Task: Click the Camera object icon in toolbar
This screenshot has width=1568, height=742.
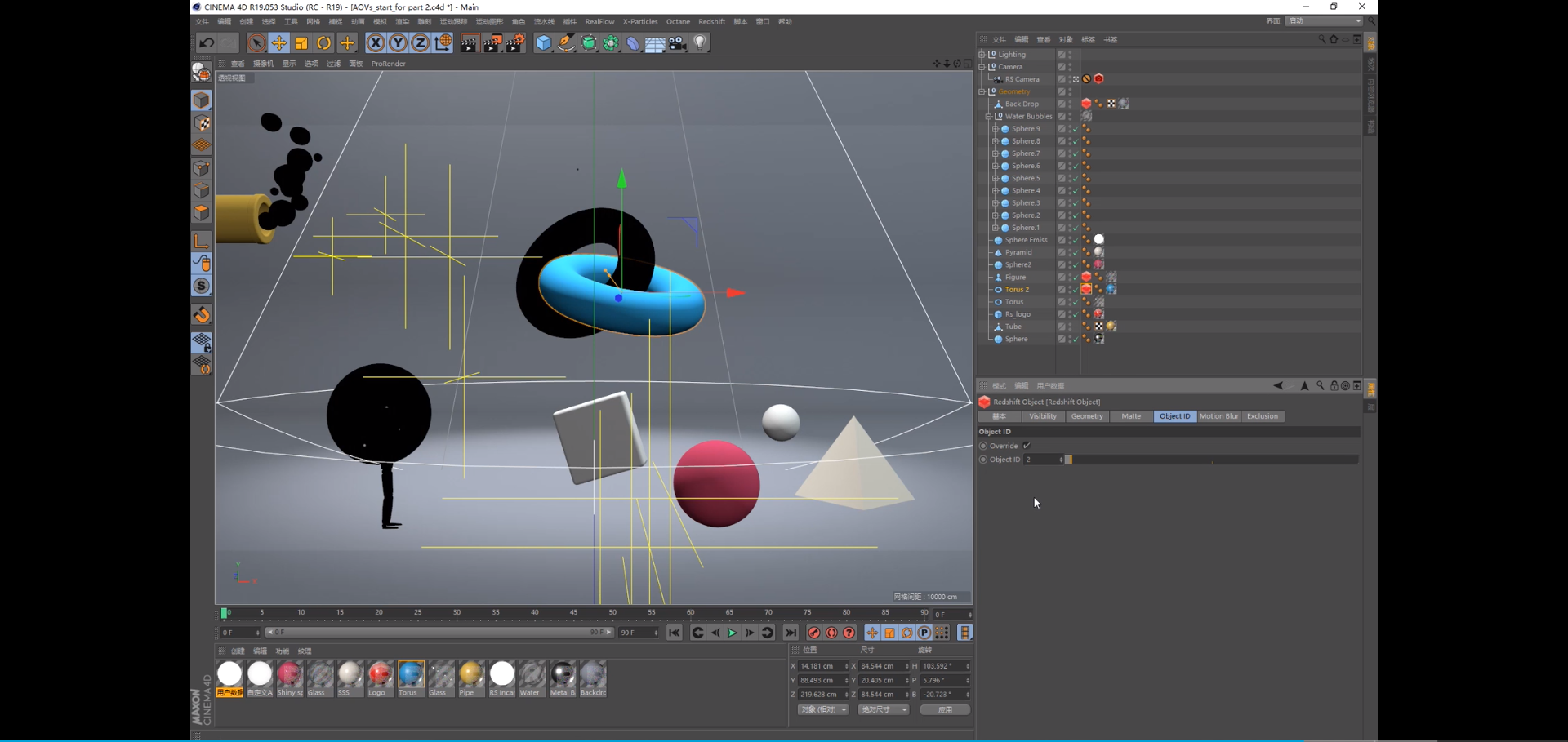Action: tap(678, 43)
